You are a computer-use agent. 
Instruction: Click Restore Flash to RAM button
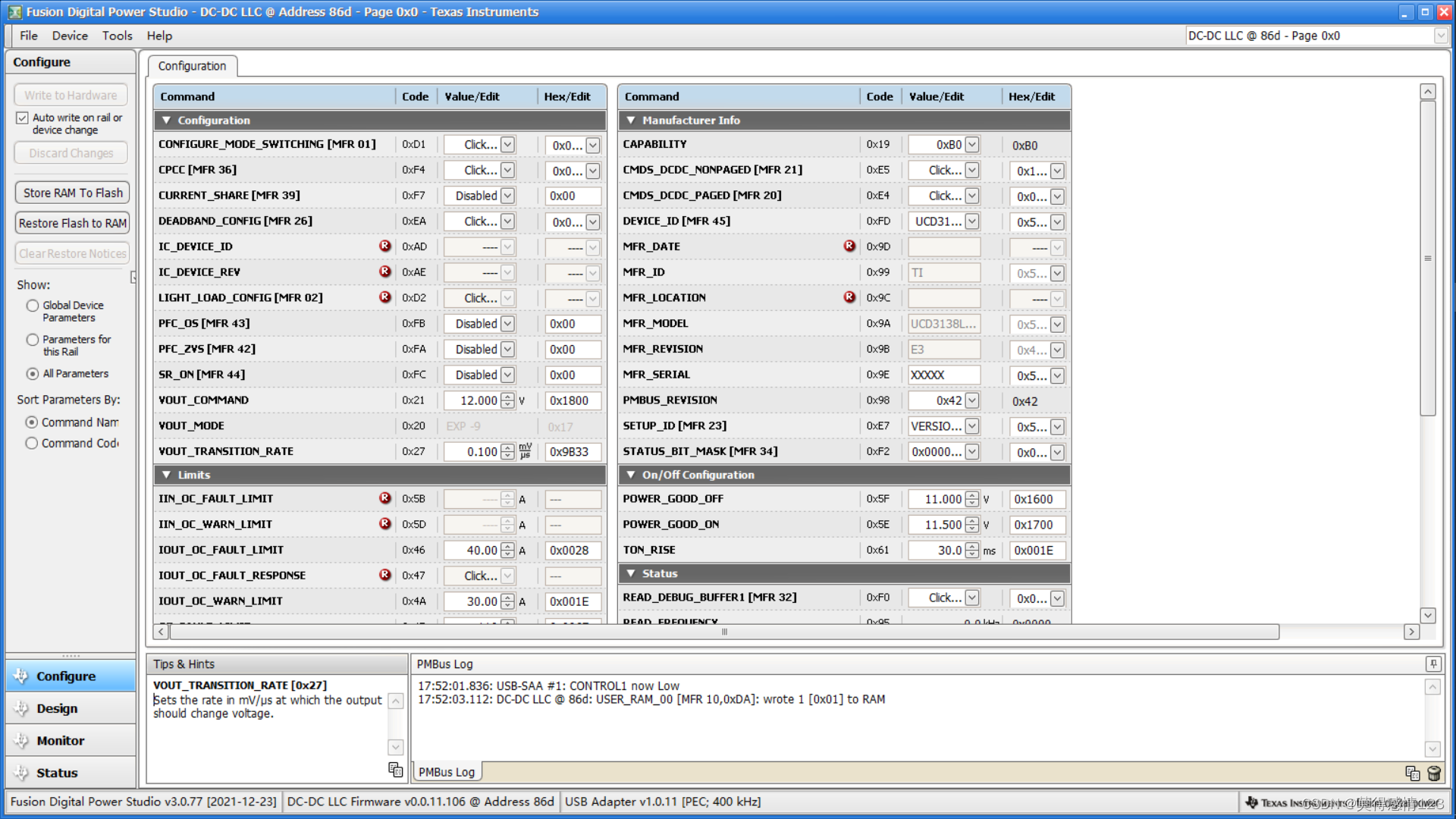pyautogui.click(x=73, y=223)
